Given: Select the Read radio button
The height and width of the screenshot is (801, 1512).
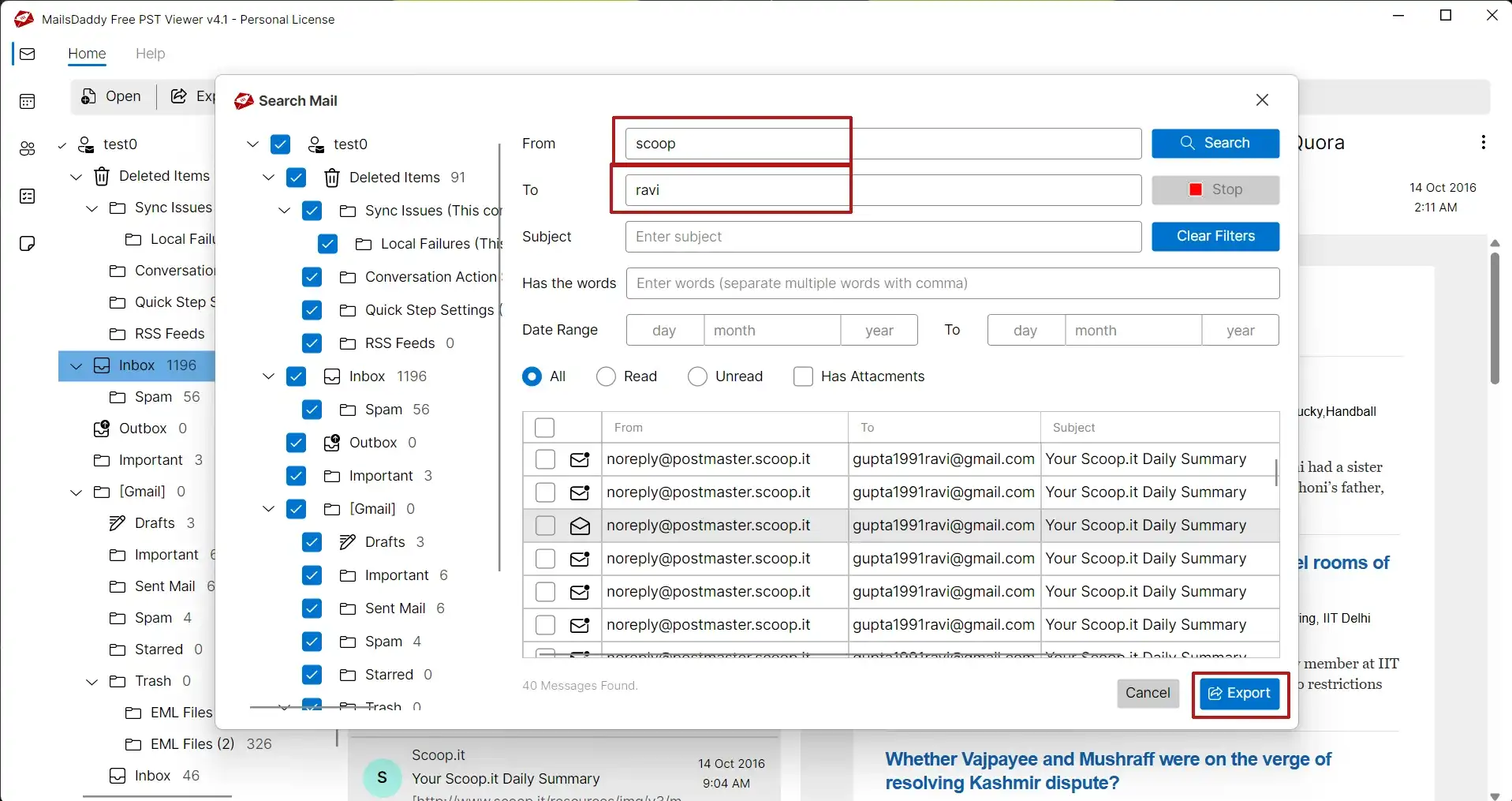Looking at the screenshot, I should (606, 376).
